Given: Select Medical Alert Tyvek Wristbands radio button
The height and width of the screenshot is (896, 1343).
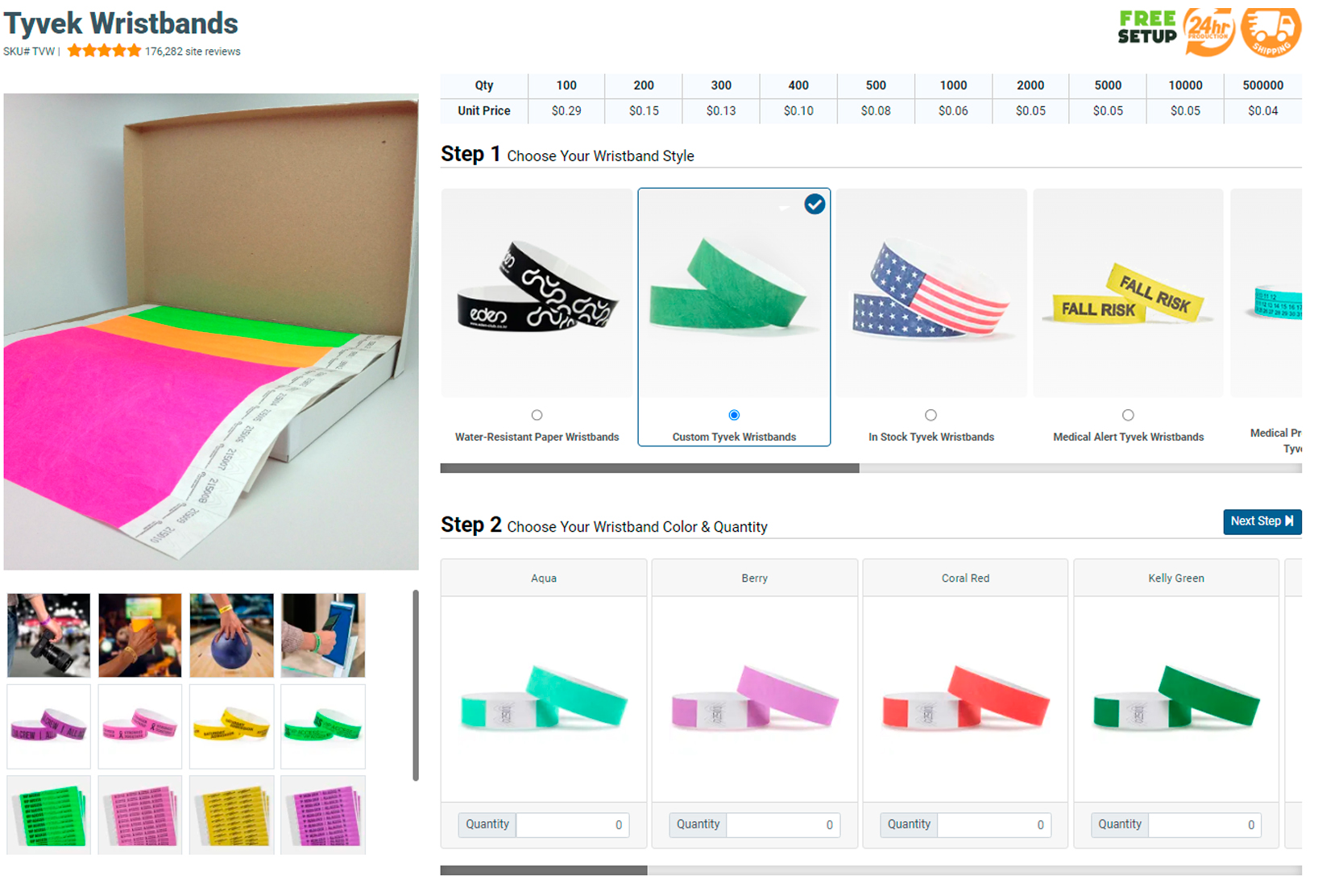Looking at the screenshot, I should point(1128,415).
